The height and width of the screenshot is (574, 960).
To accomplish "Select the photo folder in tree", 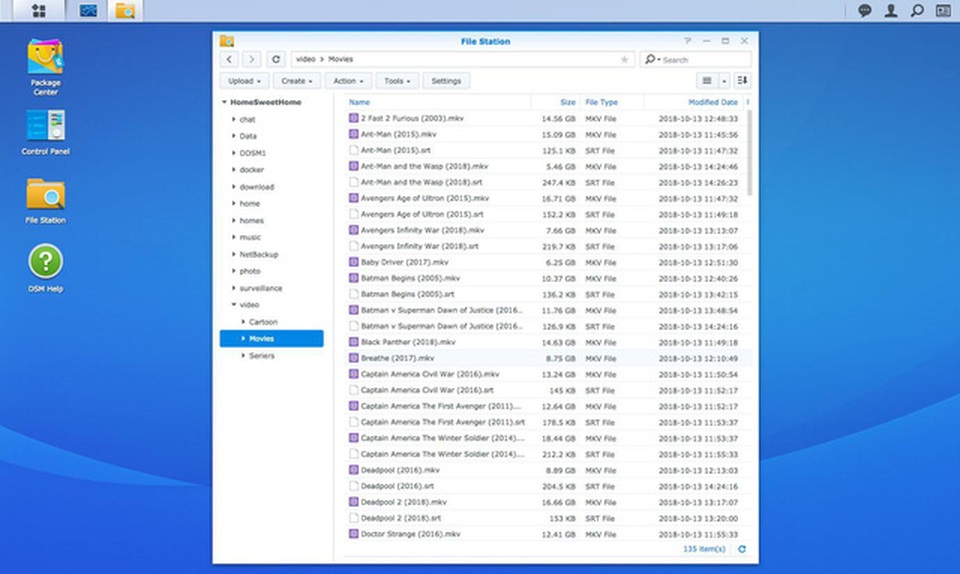I will pos(250,270).
